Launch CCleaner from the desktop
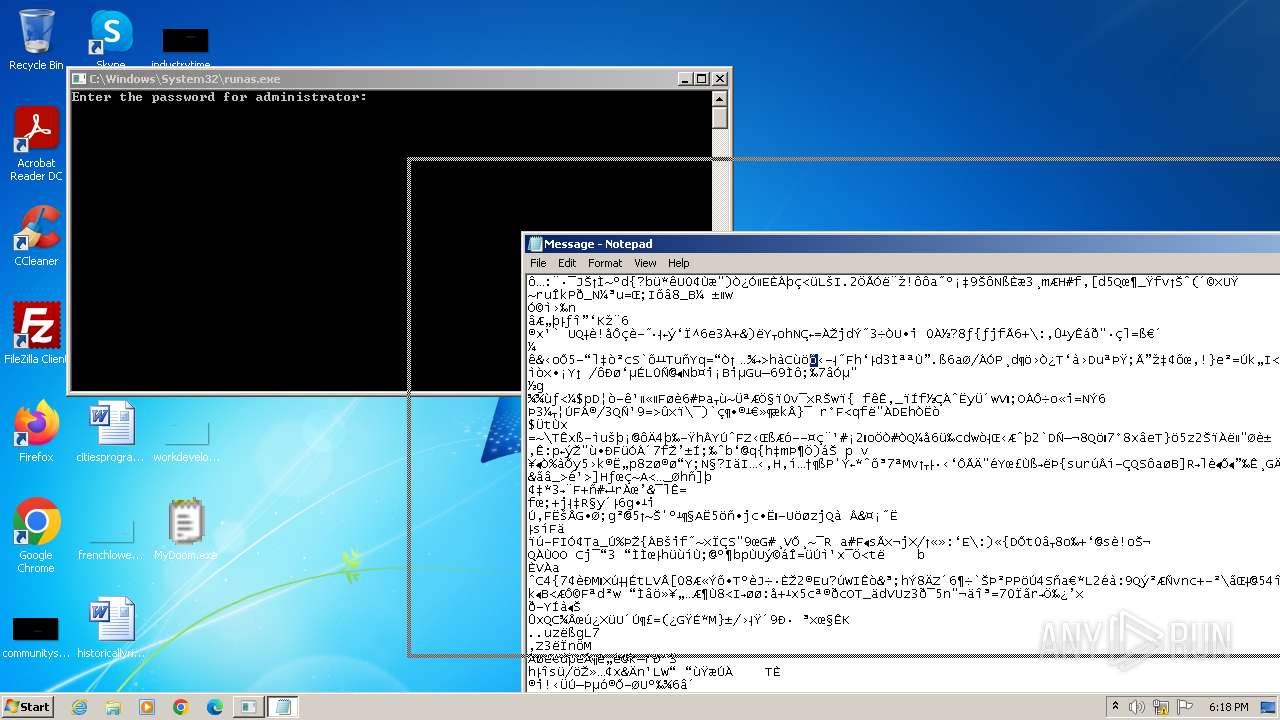Screen dimensions: 1280x720 36,236
